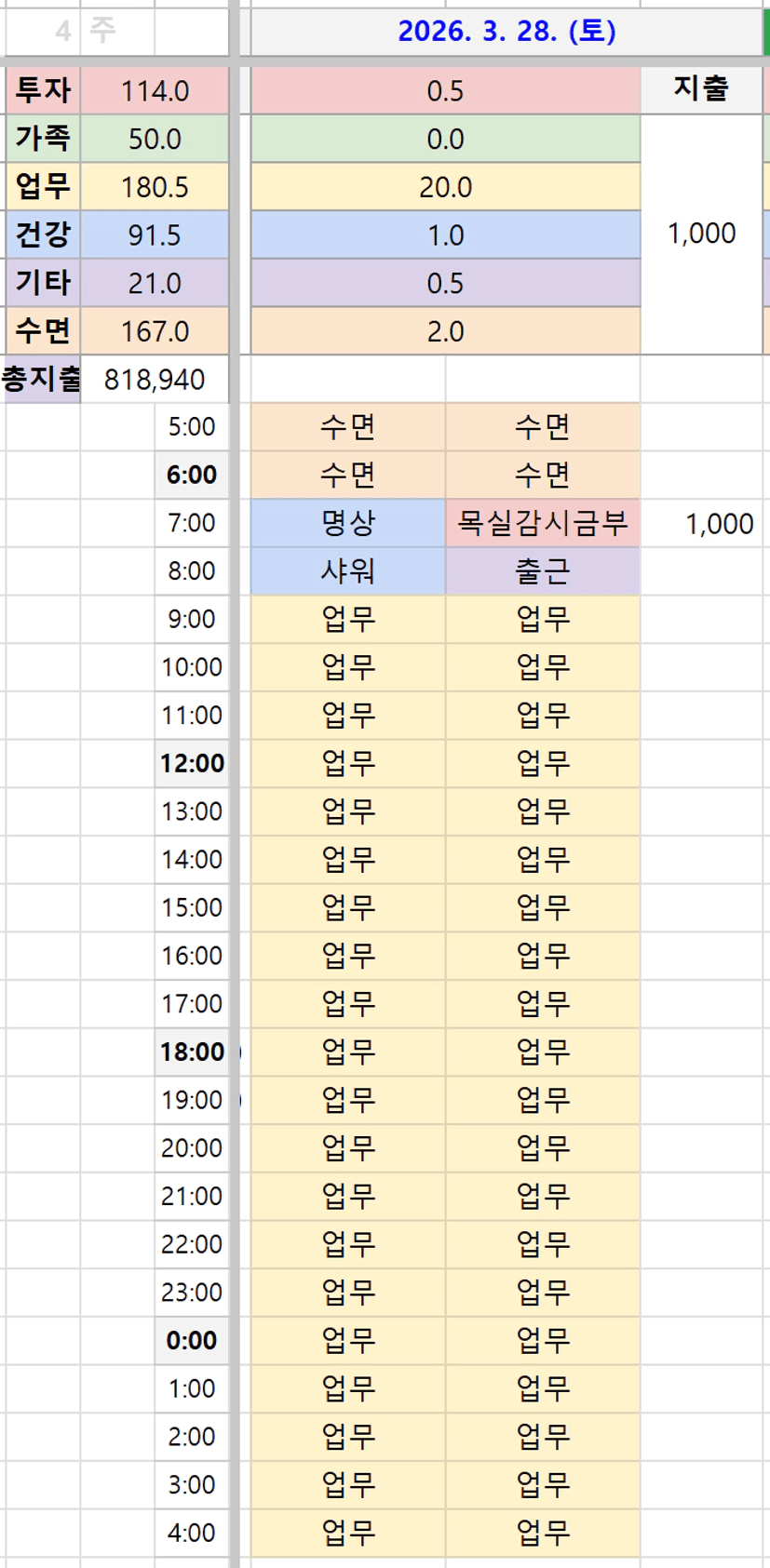This screenshot has height=1568, width=770.
Task: Select the 출근 activity cell
Action: tap(542, 570)
